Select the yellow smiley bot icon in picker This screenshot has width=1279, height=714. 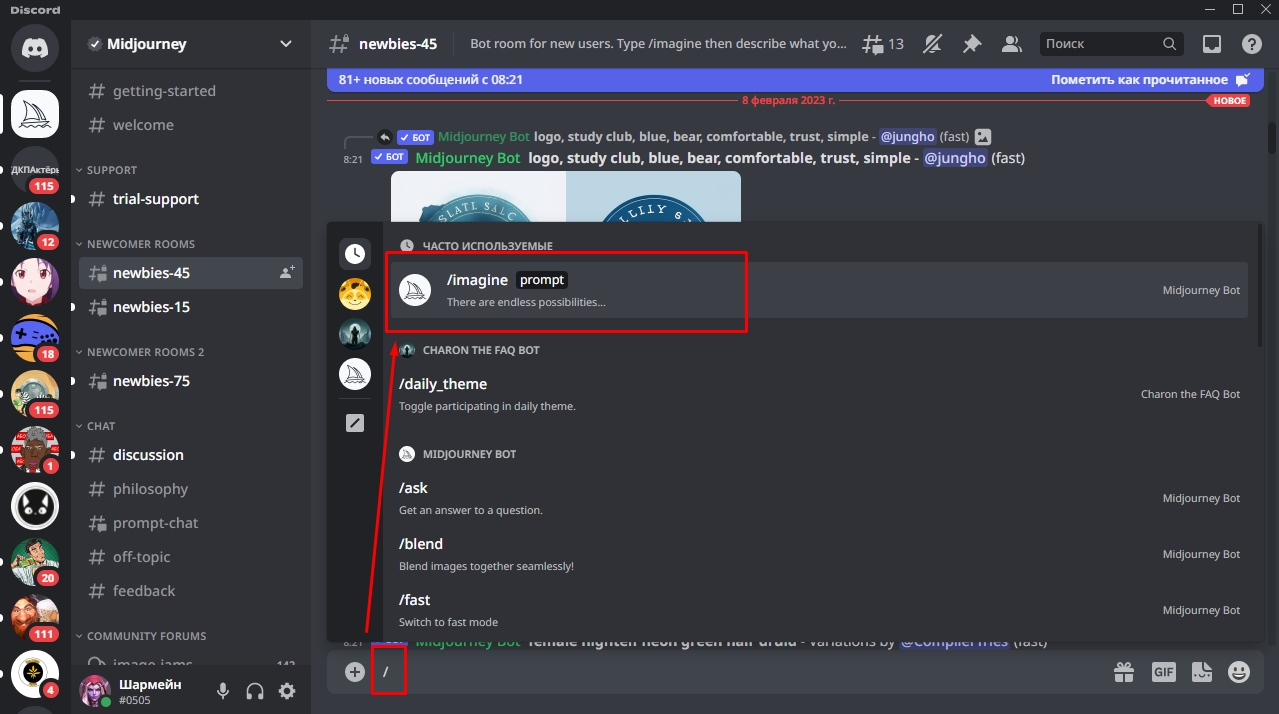pyautogui.click(x=355, y=294)
